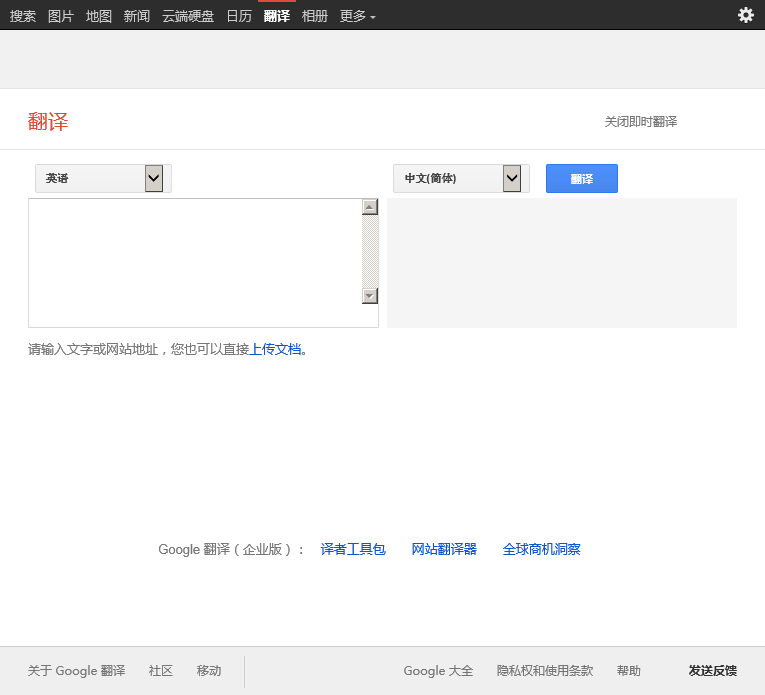Select 新闻 in the top bar
Image resolution: width=765 pixels, height=695 pixels.
pyautogui.click(x=137, y=16)
